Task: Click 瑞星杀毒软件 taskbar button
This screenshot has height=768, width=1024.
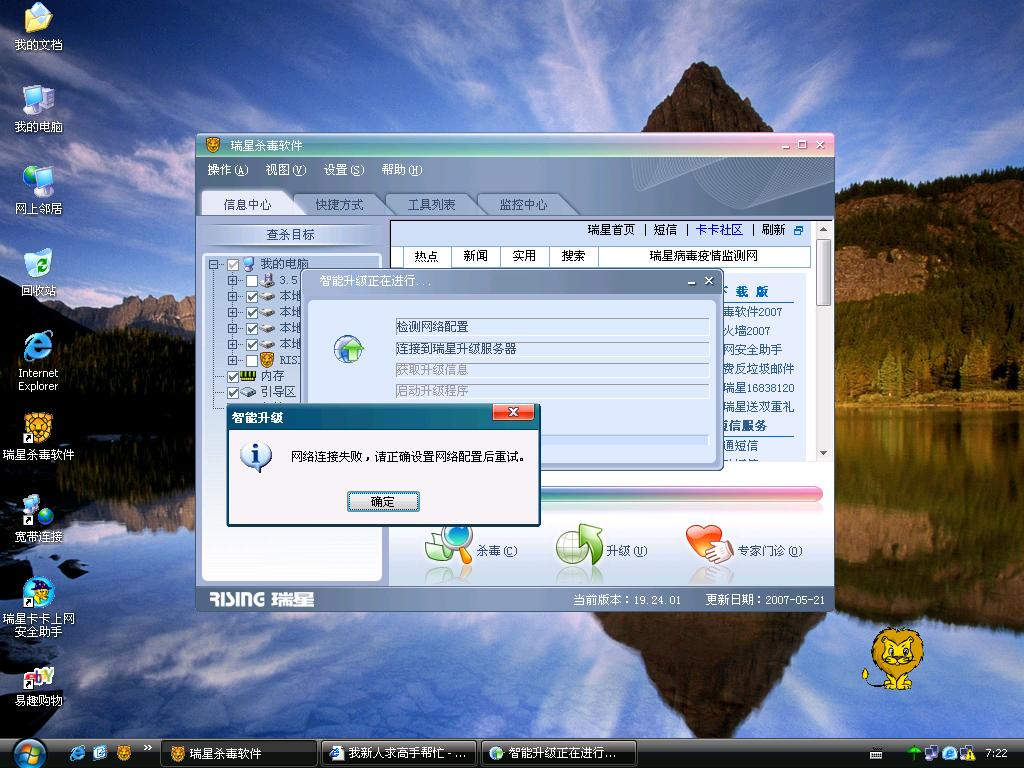Action: click(x=239, y=753)
